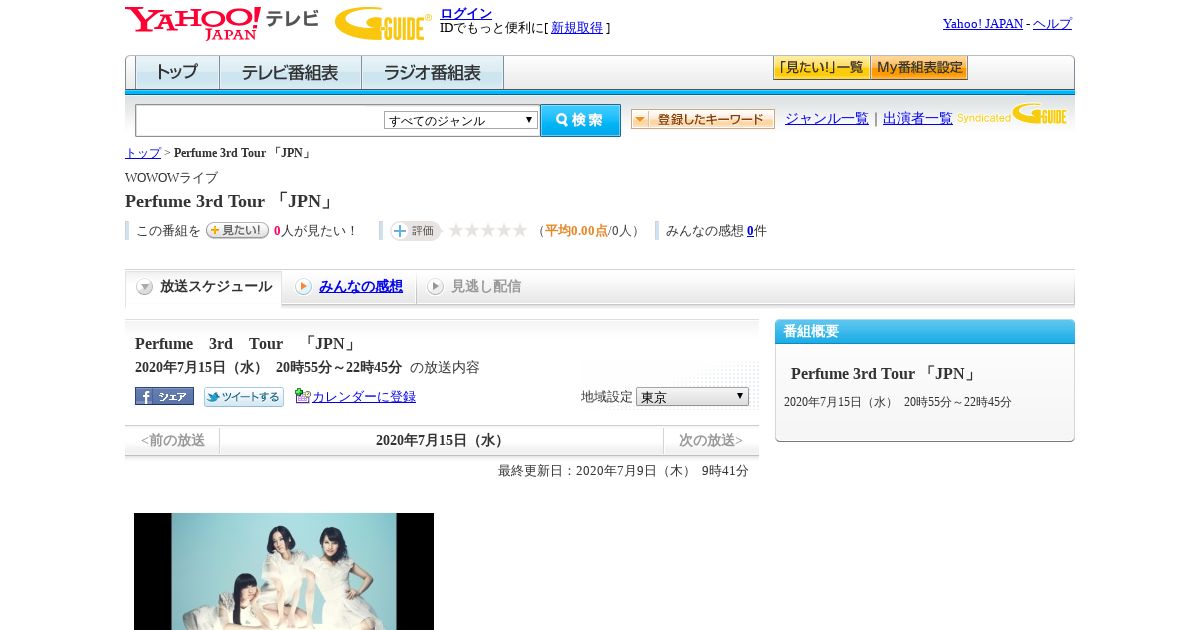The image size is (1200, 630).
Task: Click the date bar 2020年7月15日(水)
Action: pos(441,440)
